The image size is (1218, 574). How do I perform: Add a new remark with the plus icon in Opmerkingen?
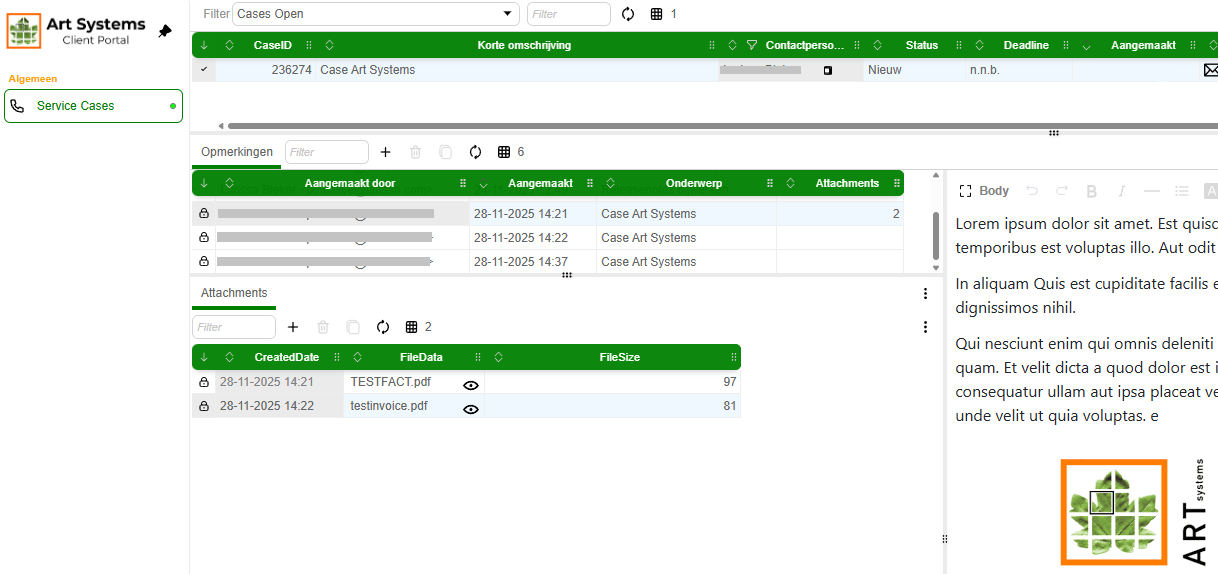[386, 152]
